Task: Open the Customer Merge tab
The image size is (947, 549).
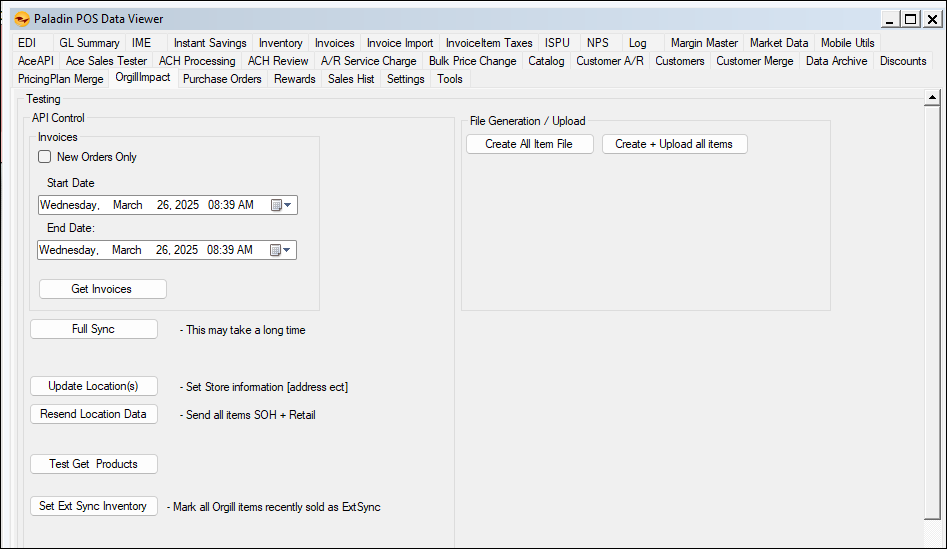Action: 755,61
